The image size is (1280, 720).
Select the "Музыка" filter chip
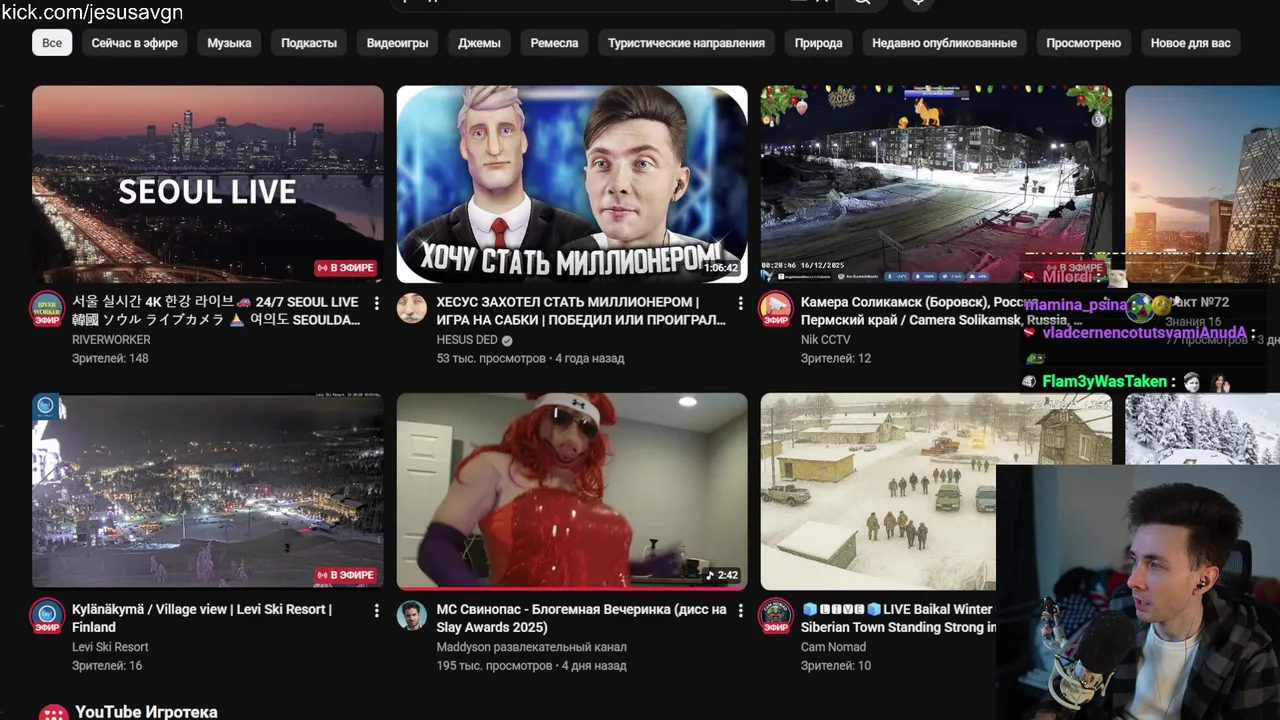(229, 43)
